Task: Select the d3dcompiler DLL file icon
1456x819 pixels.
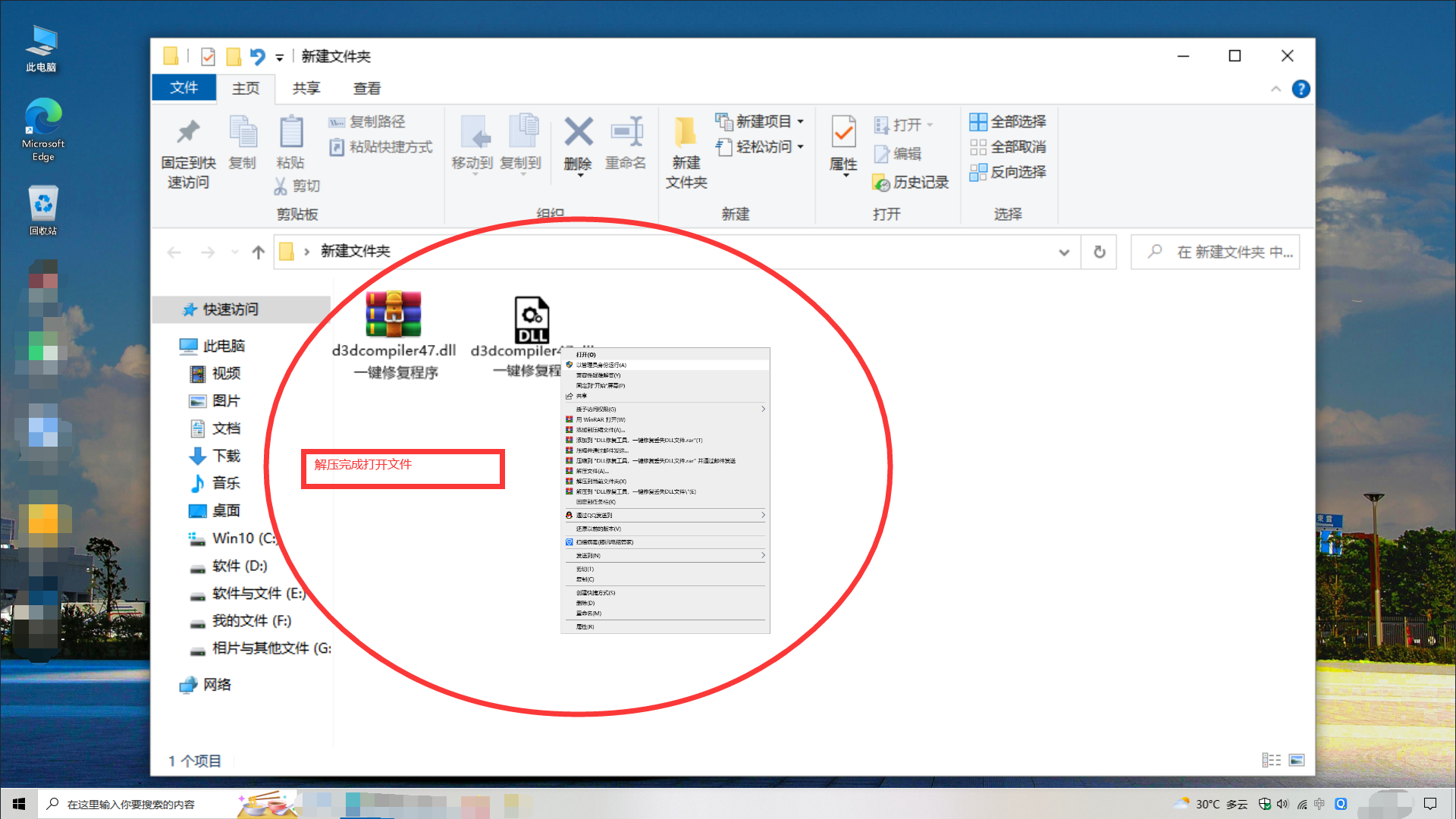Action: [532, 319]
